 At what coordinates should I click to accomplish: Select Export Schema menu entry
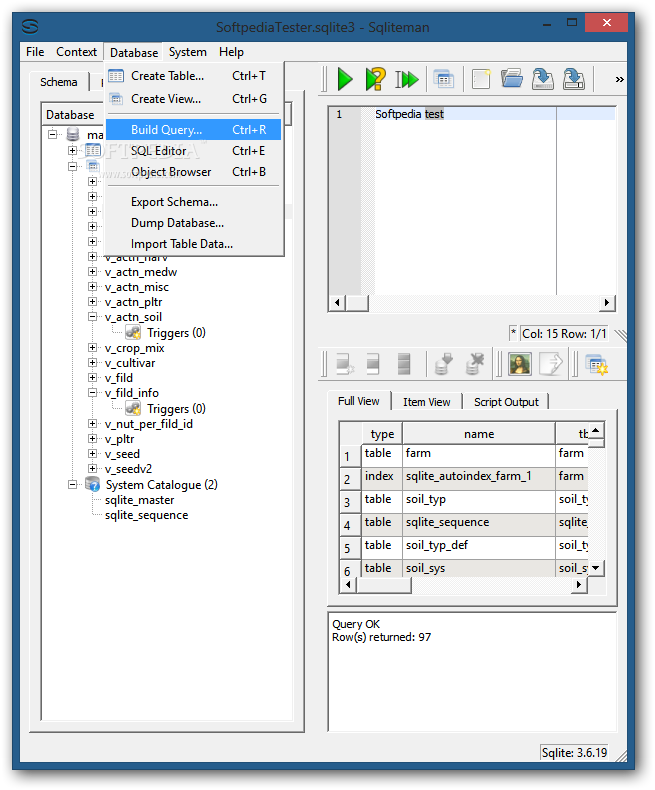coord(193,202)
